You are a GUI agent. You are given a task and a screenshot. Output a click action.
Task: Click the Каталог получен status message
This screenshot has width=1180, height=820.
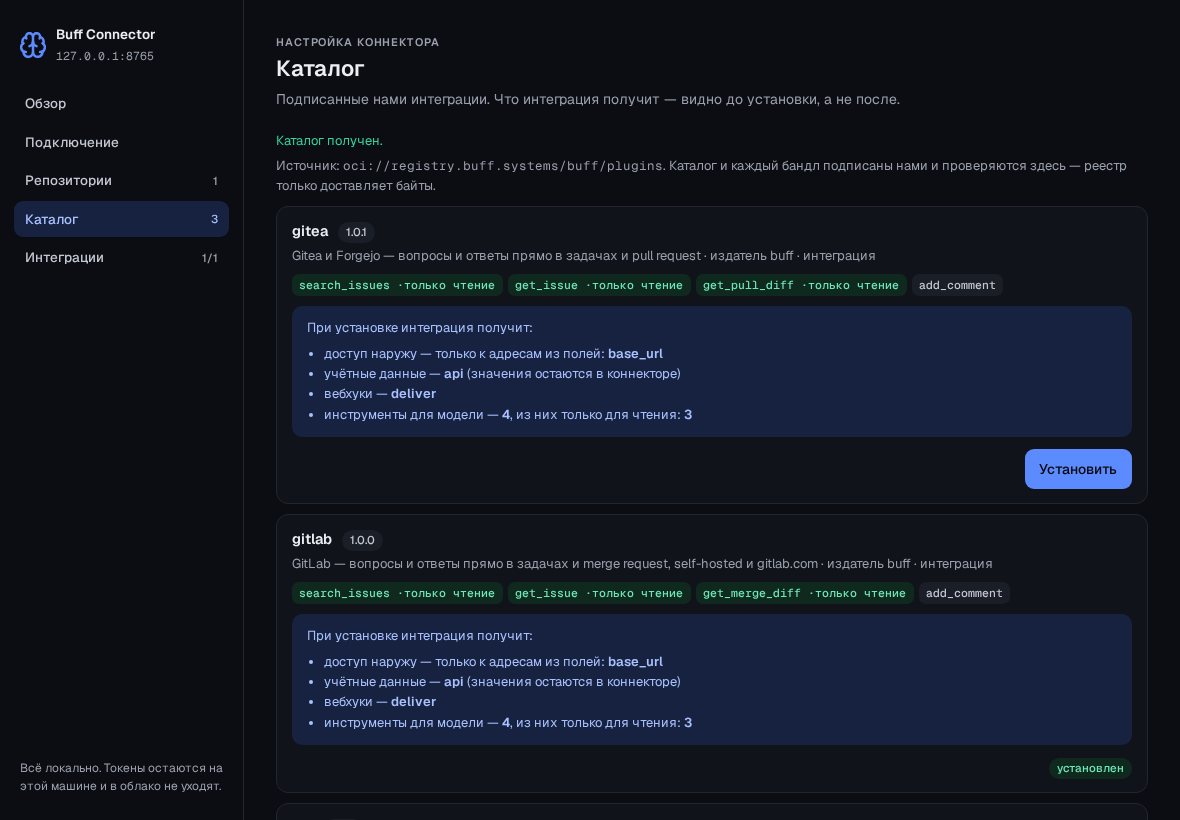coord(329,141)
